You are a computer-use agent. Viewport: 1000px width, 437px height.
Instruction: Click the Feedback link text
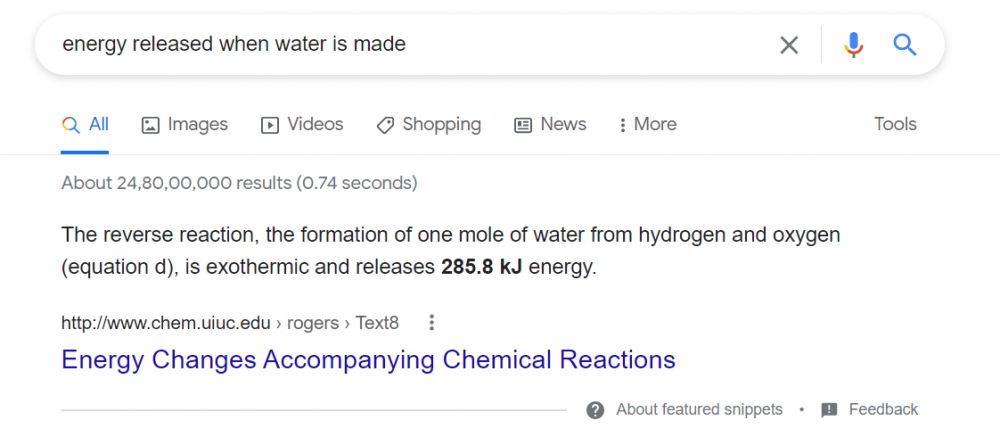click(x=883, y=410)
